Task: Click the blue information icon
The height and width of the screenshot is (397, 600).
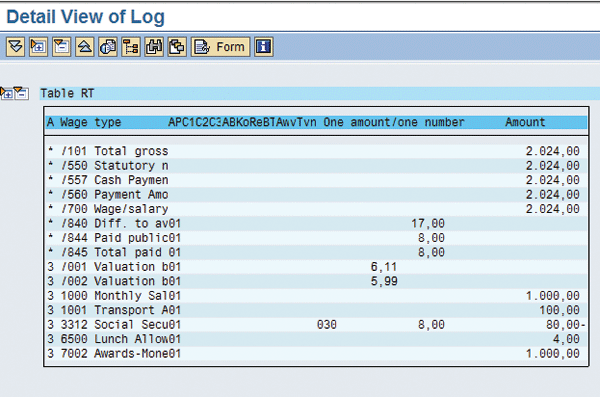Action: click(264, 47)
